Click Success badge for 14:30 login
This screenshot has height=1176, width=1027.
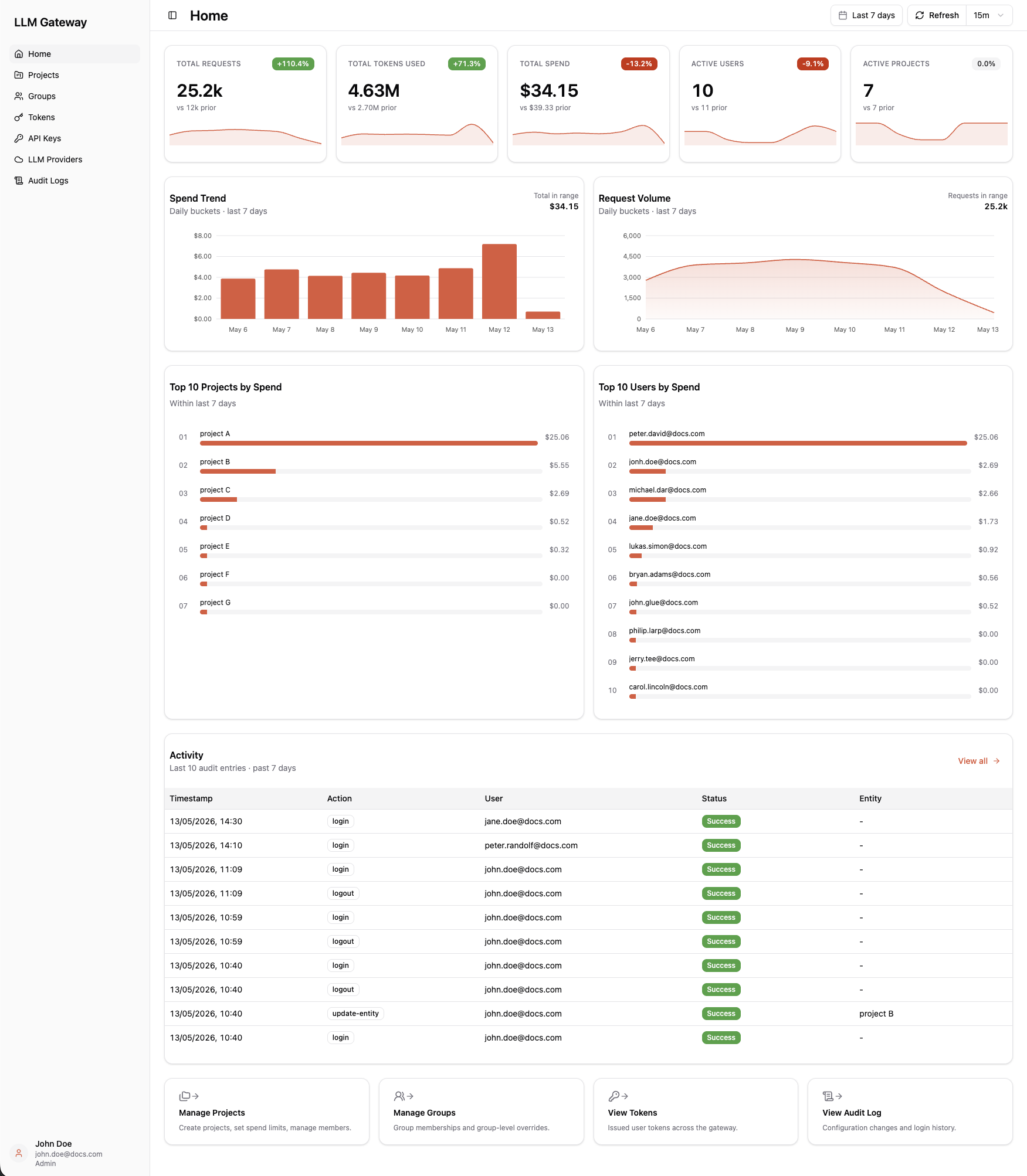(x=721, y=821)
